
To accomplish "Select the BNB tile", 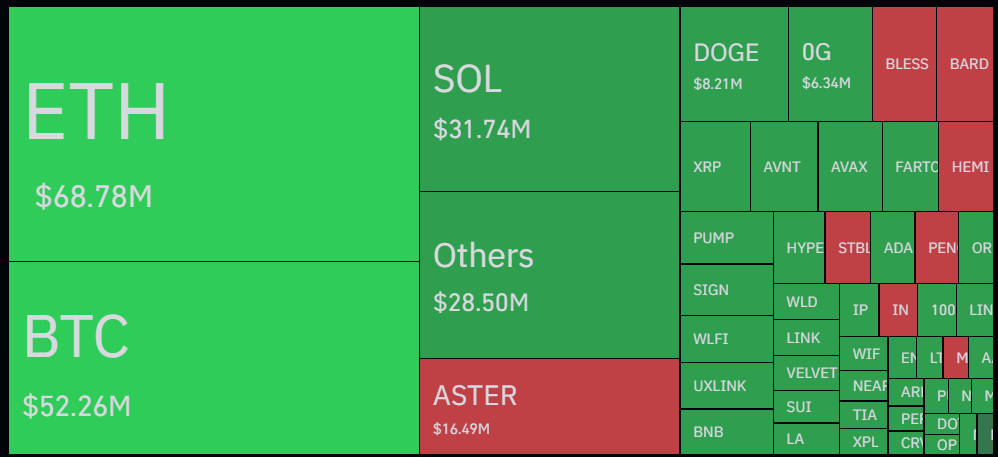I will point(726,432).
